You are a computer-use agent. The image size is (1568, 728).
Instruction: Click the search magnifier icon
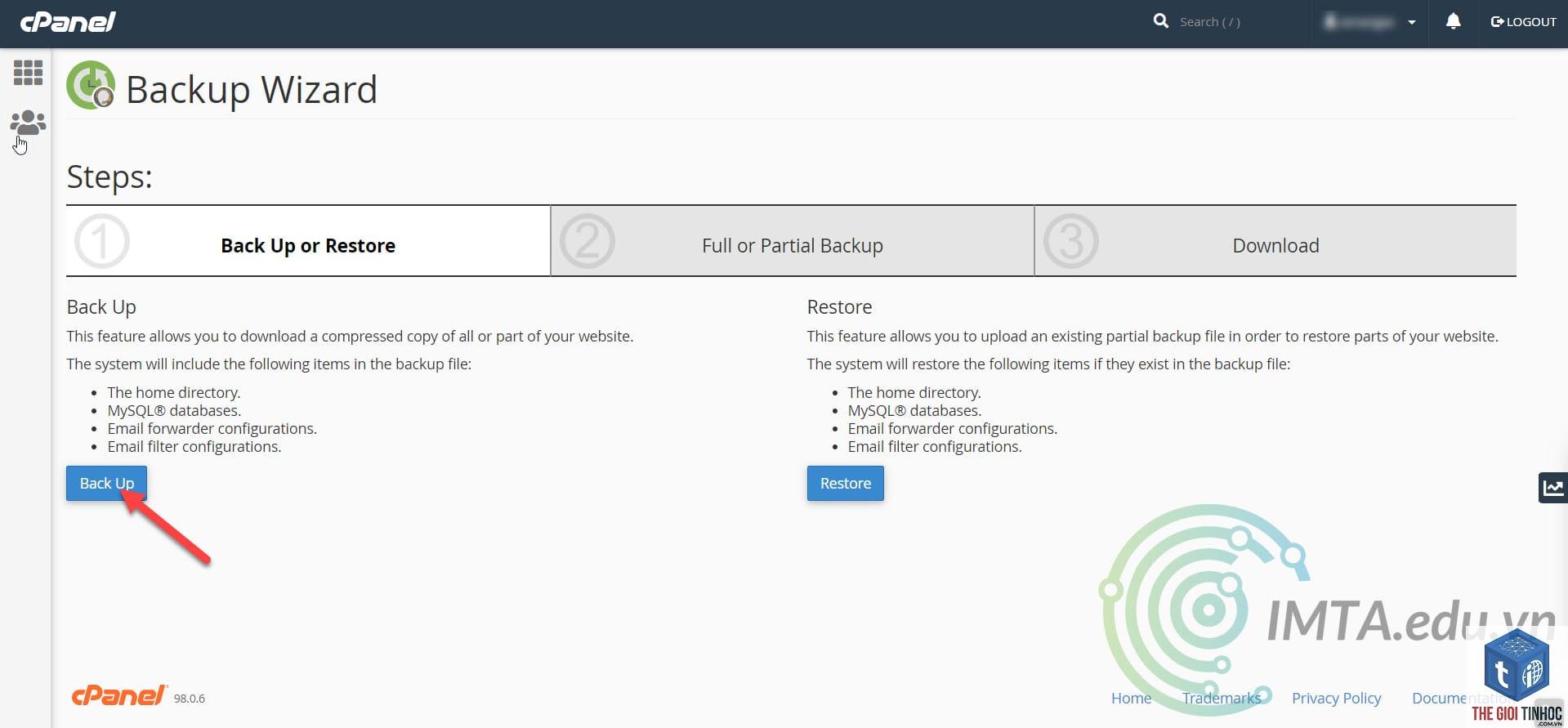[x=1160, y=21]
